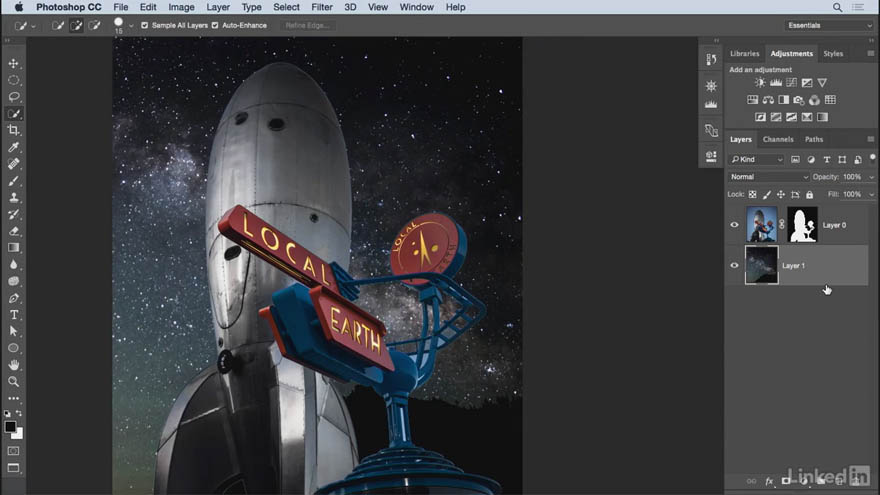Add a Curves adjustment
Image resolution: width=880 pixels, height=495 pixels.
[791, 82]
